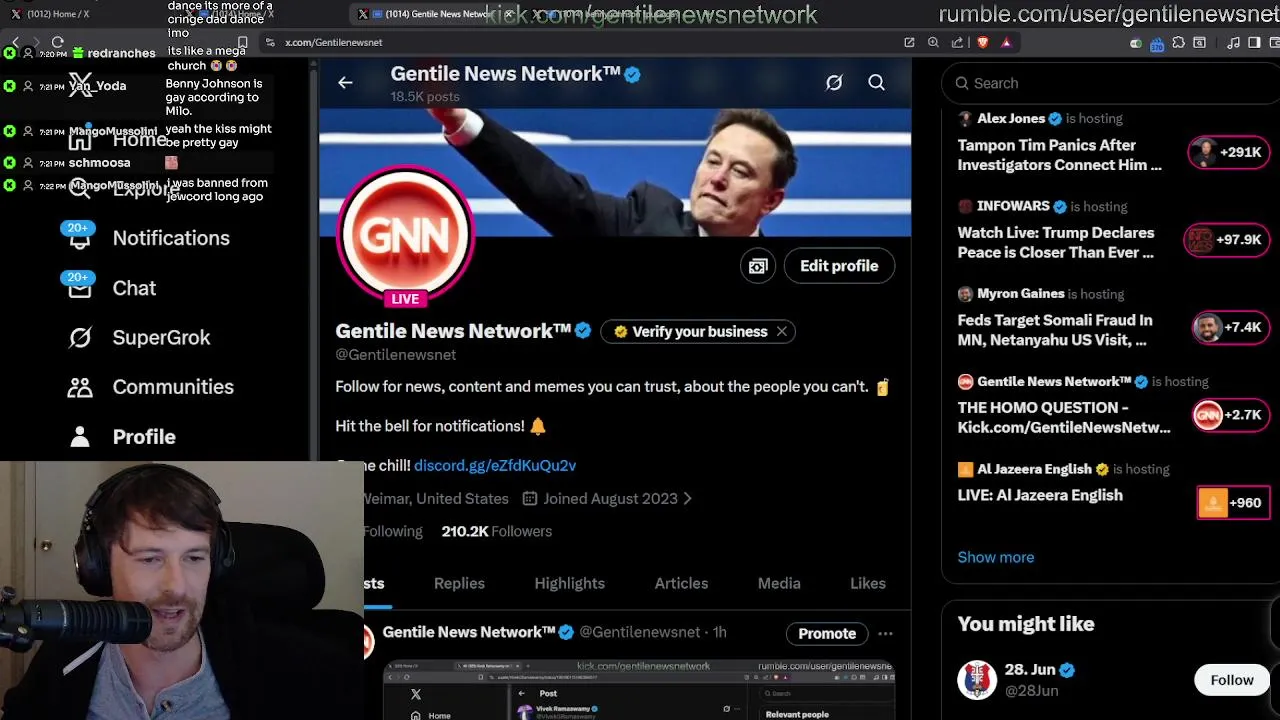Open SuperGrok in the left sidebar
This screenshot has height=720, width=1280.
pos(161,338)
